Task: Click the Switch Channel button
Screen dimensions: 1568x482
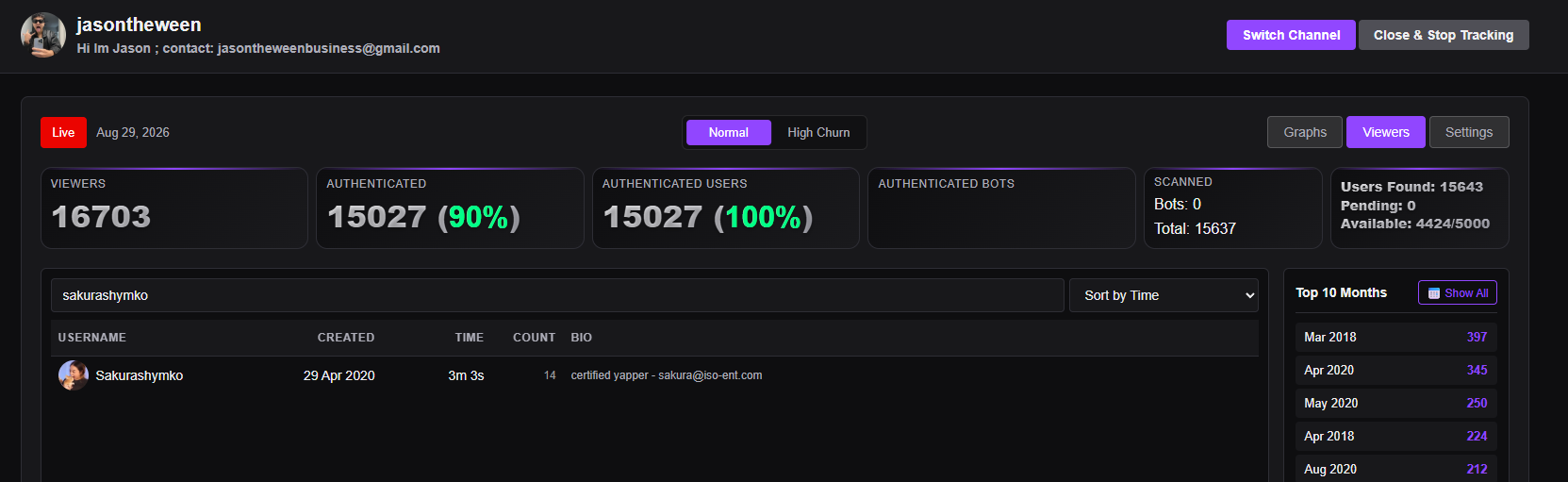Action: pos(1291,35)
